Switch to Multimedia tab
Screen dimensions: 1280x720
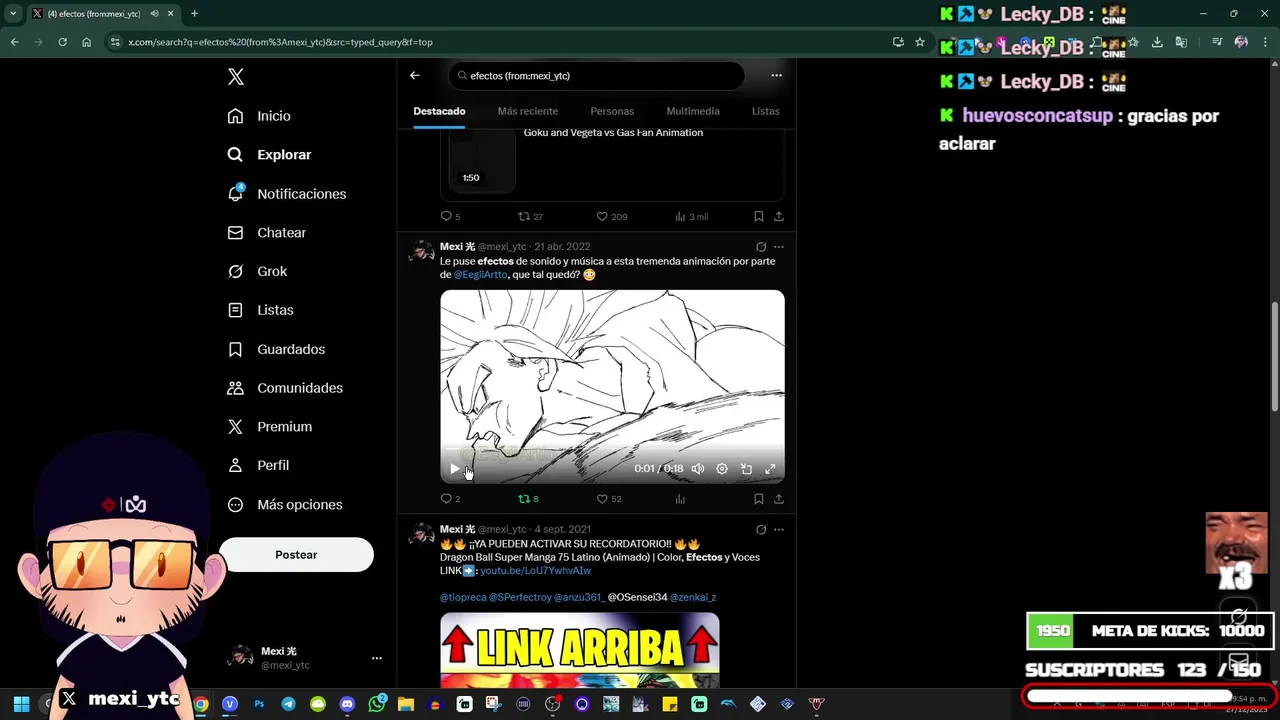(x=693, y=111)
